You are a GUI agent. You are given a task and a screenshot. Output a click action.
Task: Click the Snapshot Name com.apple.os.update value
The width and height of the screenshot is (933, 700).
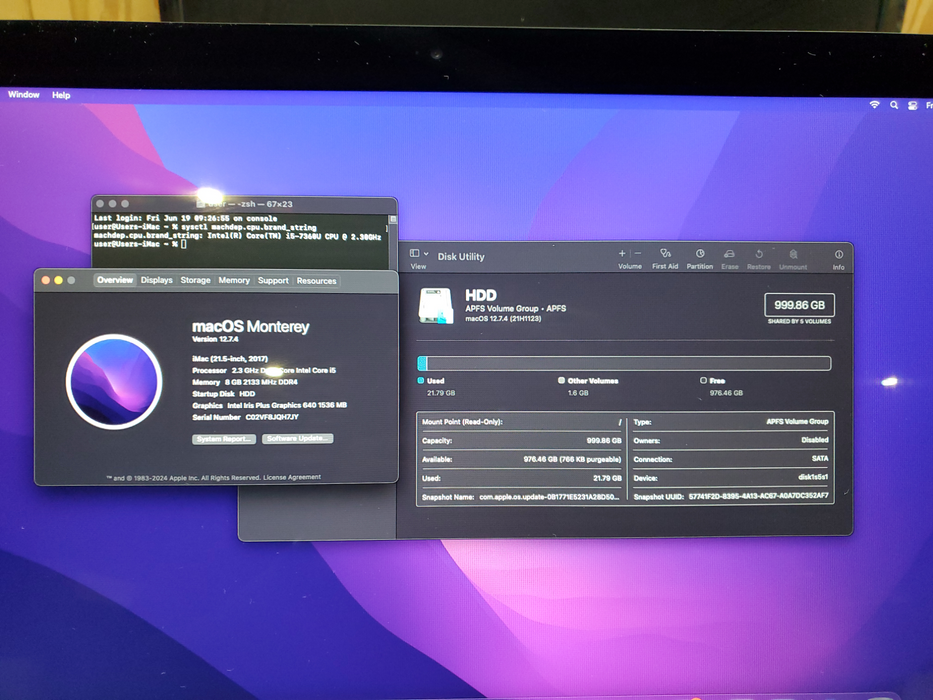pos(549,497)
